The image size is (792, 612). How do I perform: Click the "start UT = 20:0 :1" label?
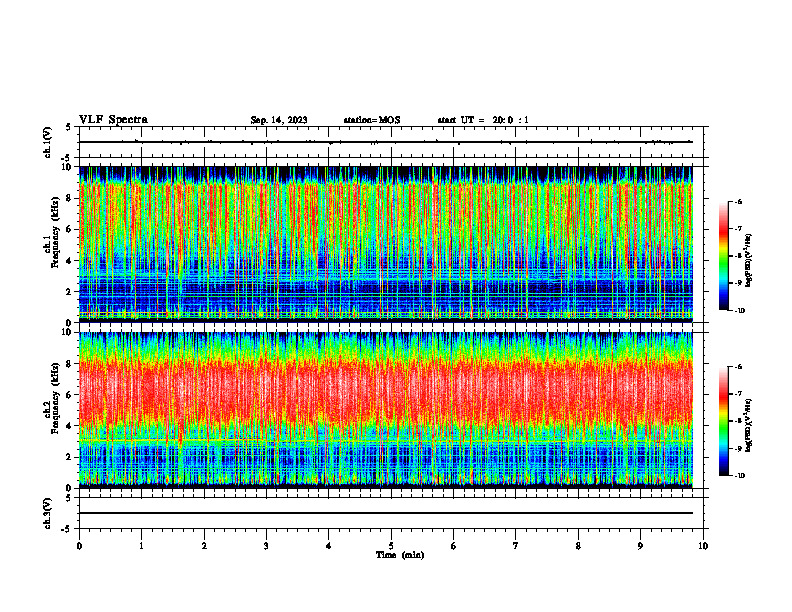tap(483, 120)
